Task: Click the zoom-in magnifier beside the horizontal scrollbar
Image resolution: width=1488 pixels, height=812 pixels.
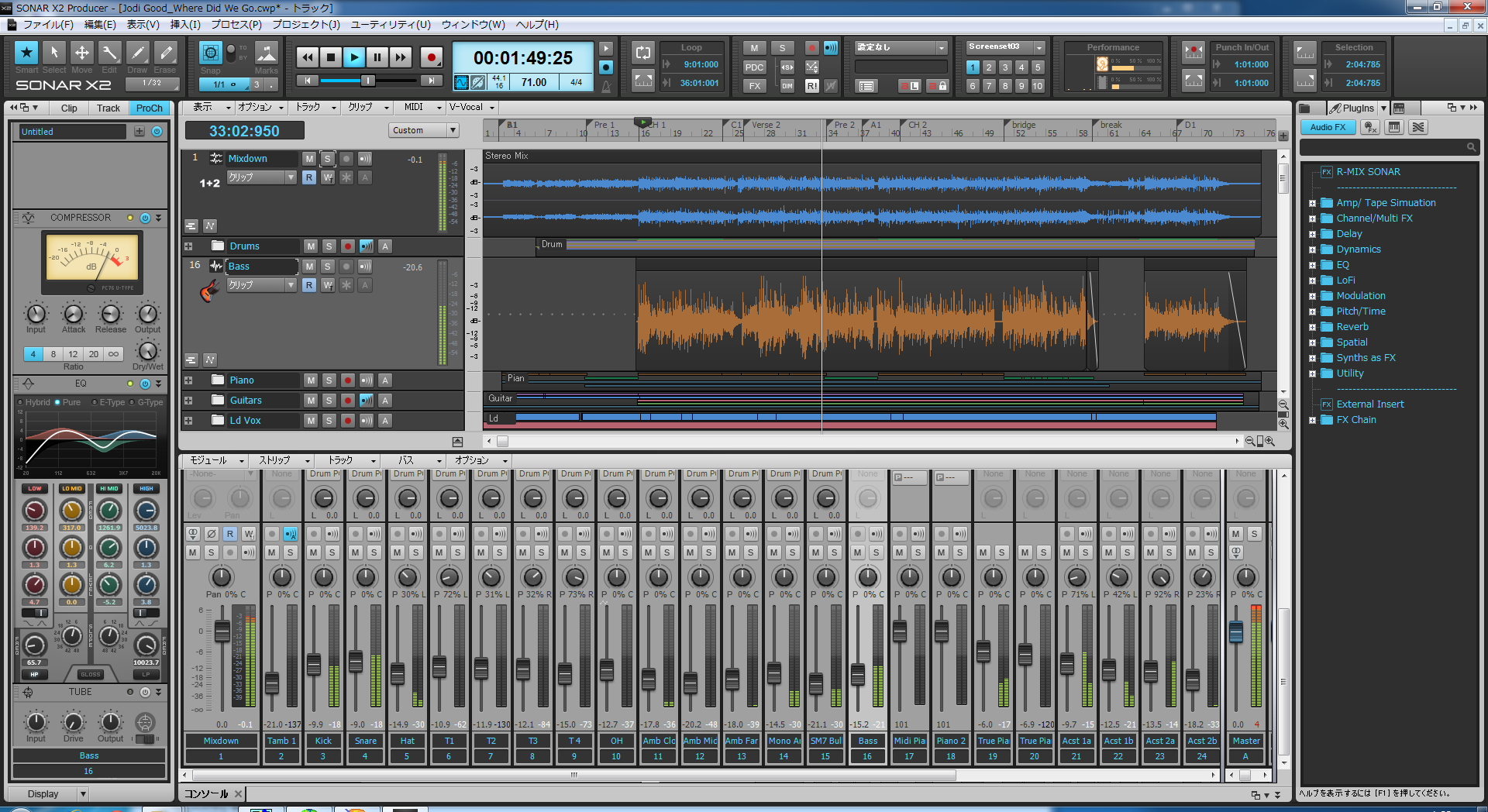Action: pos(1269,441)
